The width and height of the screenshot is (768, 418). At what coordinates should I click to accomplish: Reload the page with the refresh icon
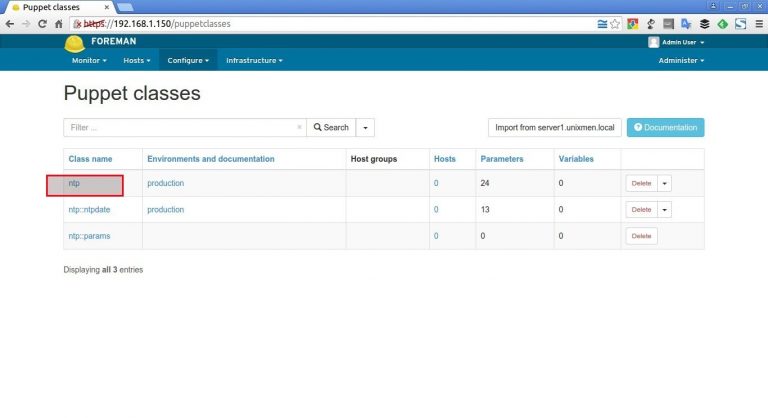tap(42, 24)
